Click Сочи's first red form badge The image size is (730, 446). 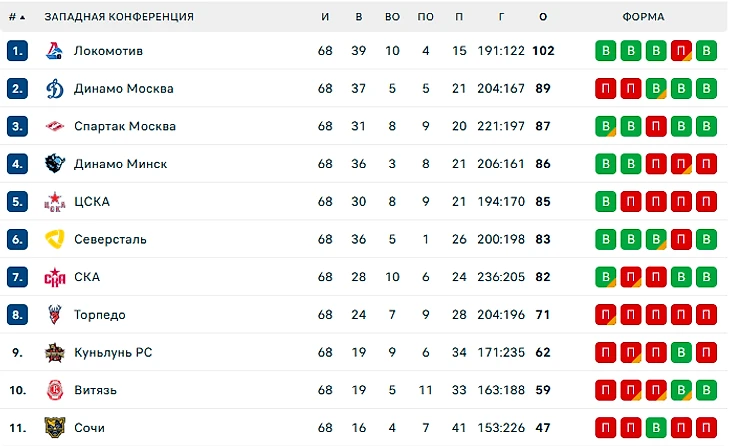[605, 427]
